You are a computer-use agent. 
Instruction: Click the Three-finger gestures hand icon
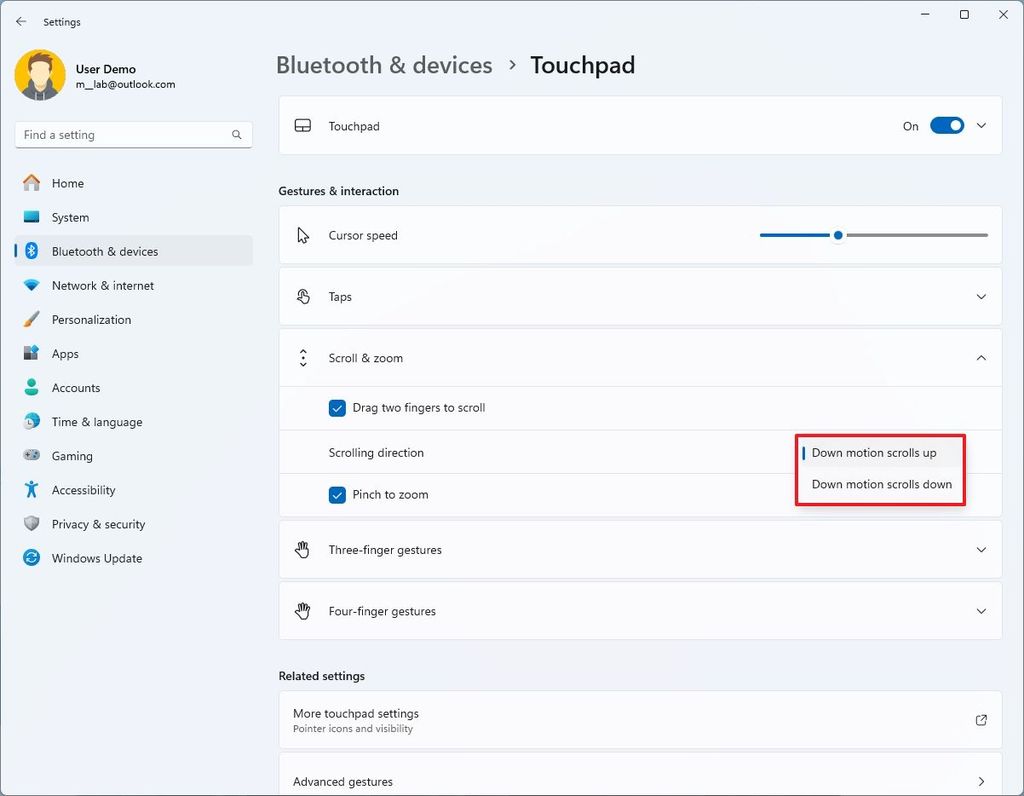[x=303, y=549]
